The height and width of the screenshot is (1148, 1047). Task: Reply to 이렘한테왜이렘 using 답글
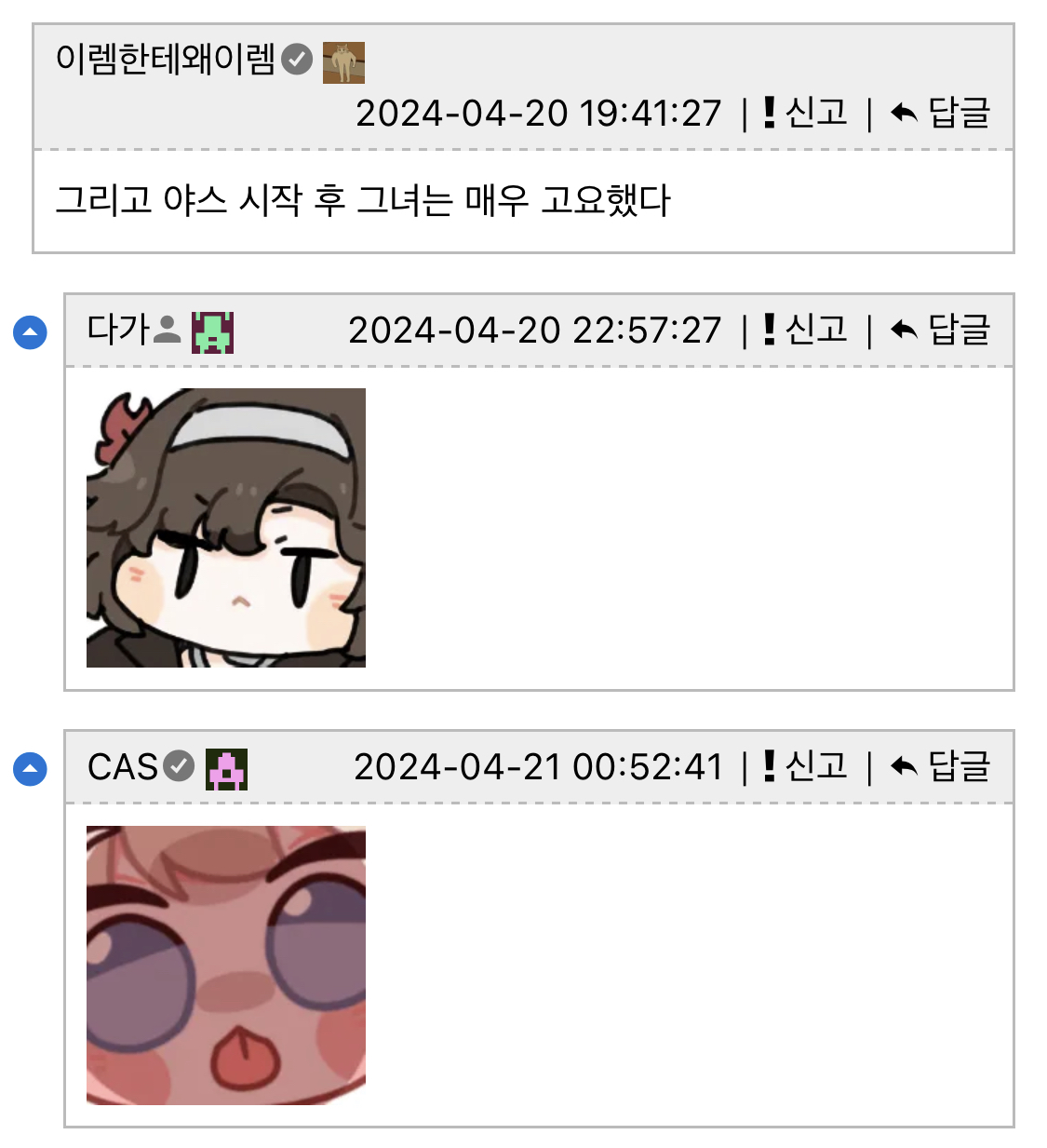tap(940, 113)
